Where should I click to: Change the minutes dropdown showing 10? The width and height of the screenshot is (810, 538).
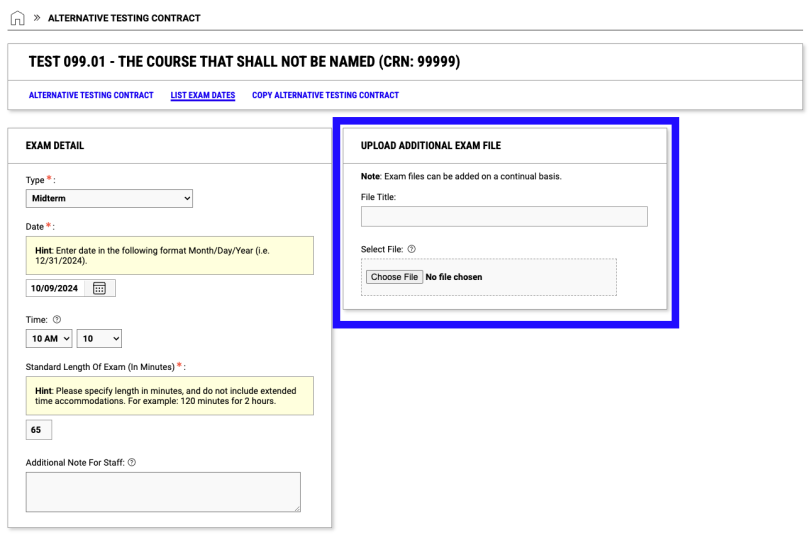point(99,339)
